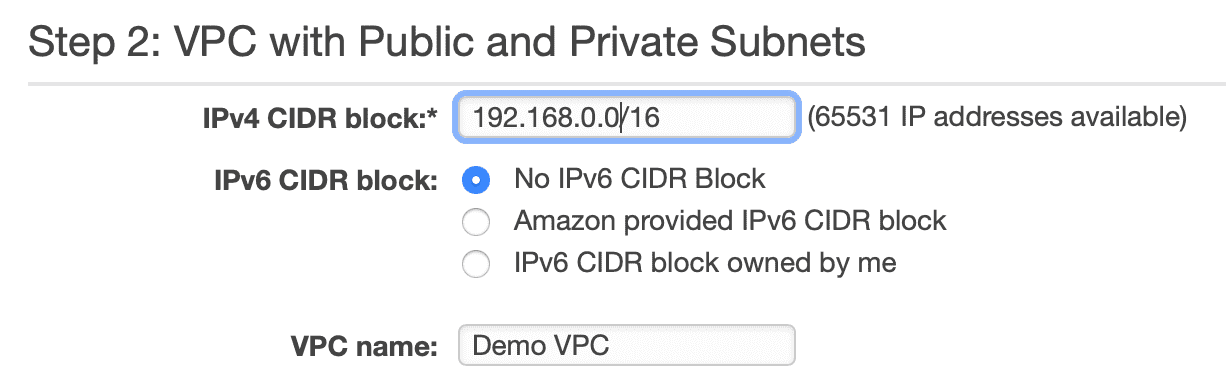Click the 'No IPv6 CIDR Block' option label
The width and height of the screenshot is (1226, 378).
[640, 180]
